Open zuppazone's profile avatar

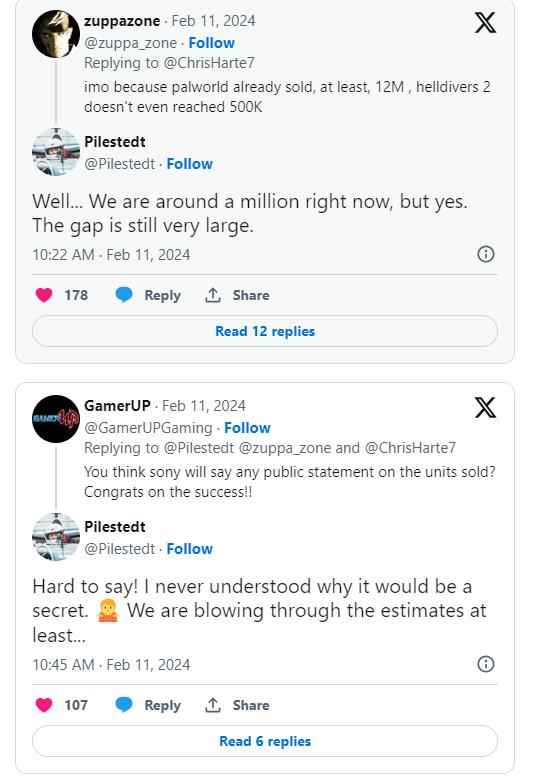pos(56,34)
